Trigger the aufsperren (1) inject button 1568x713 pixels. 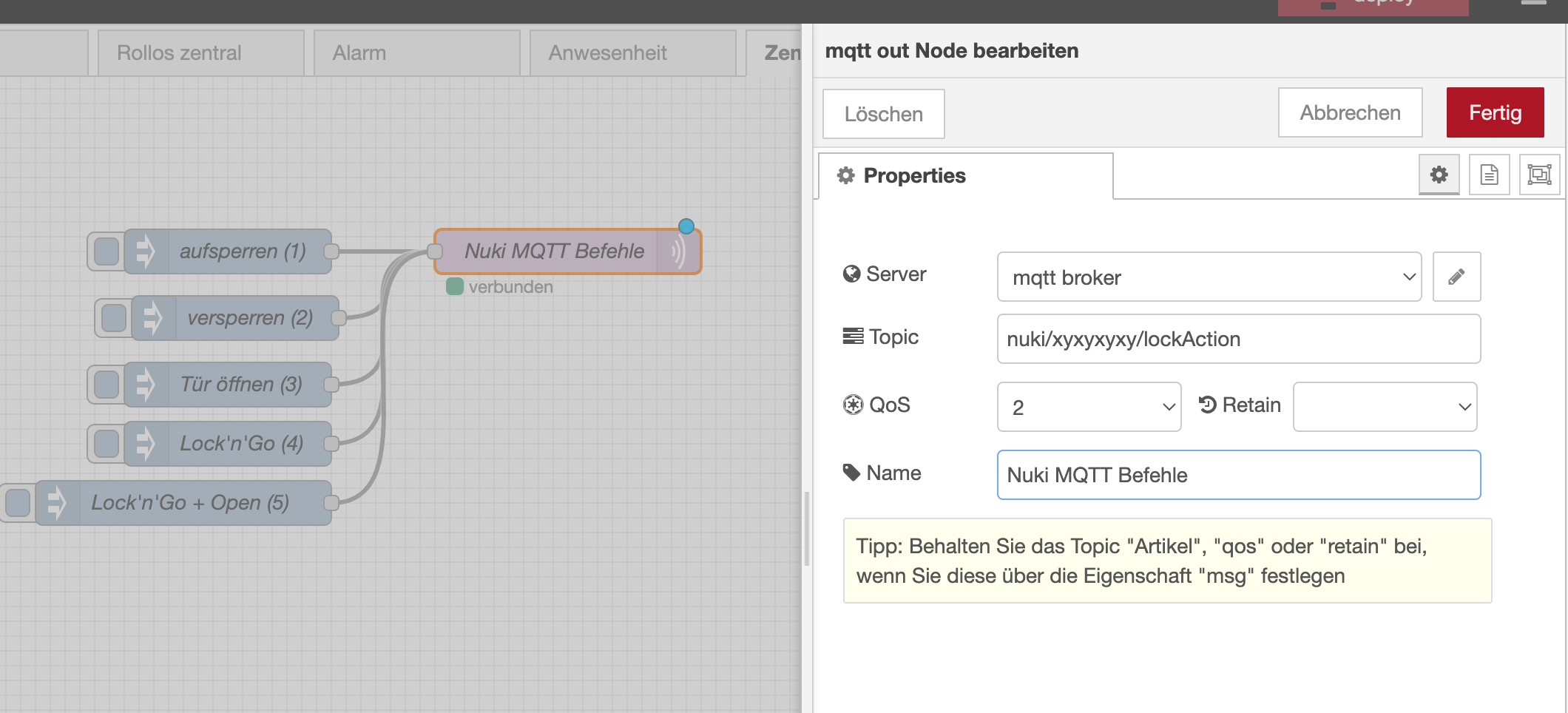point(107,251)
